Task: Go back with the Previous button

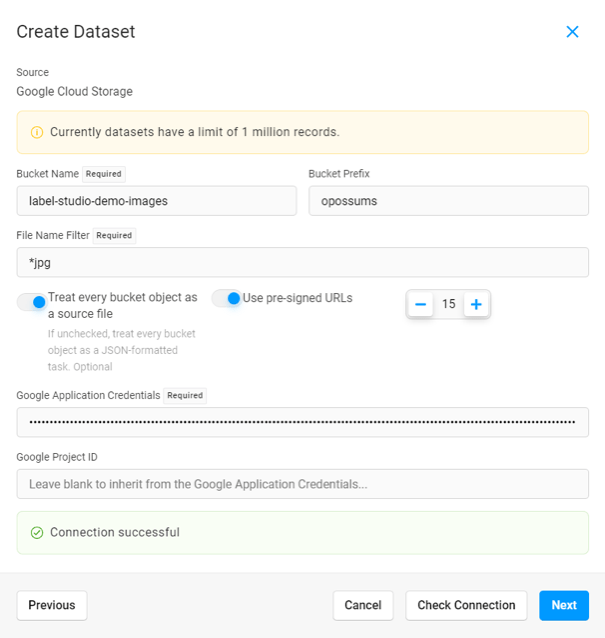Action: (52, 605)
